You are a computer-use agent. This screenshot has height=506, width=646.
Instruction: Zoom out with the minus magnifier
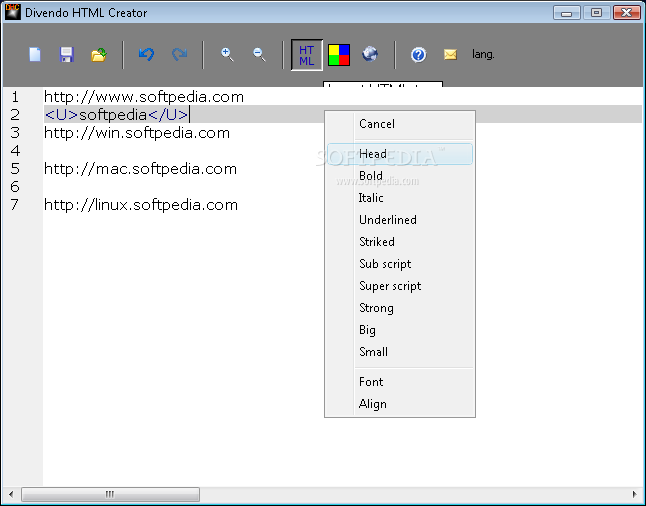(259, 54)
